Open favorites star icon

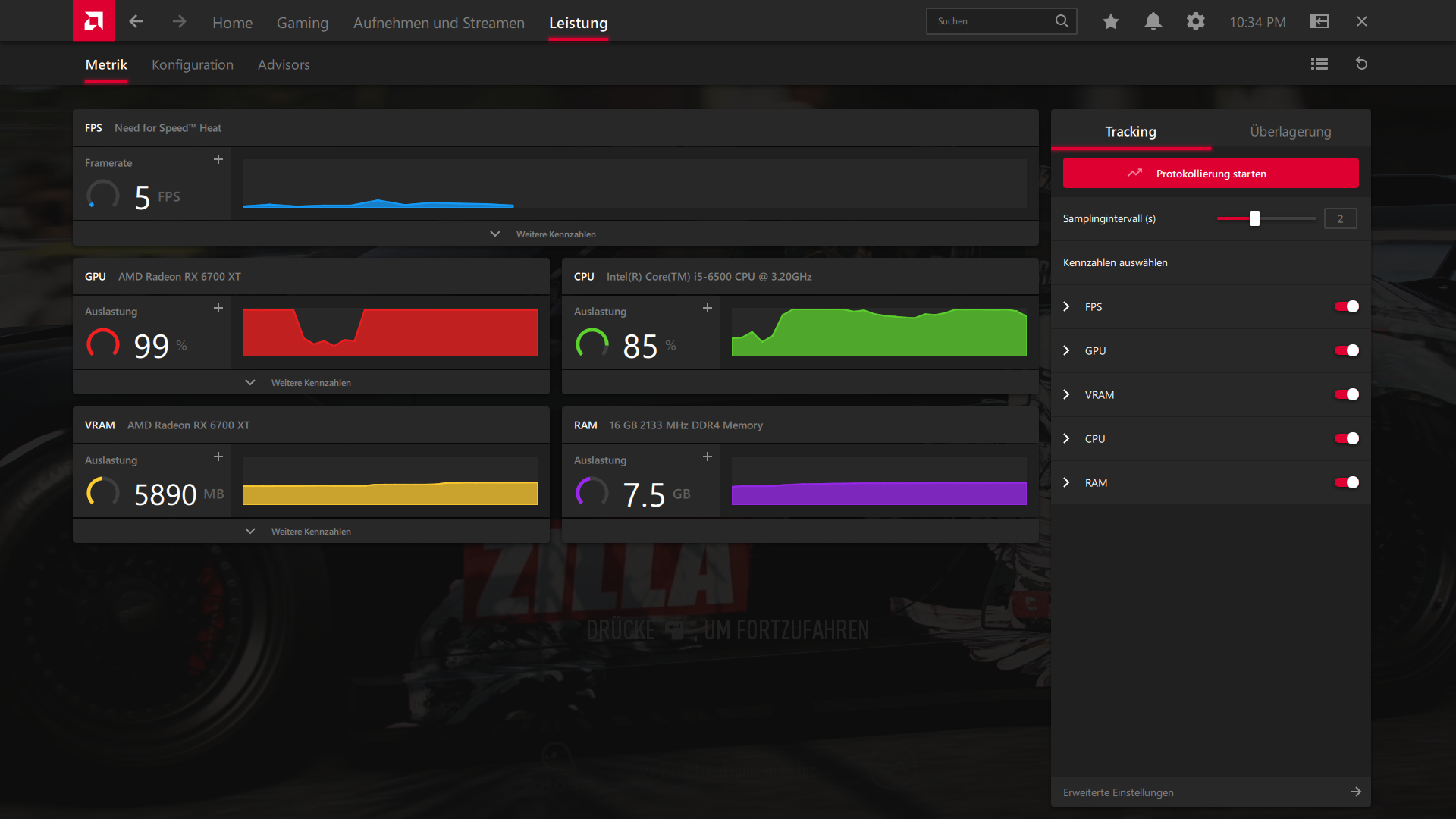point(1110,21)
